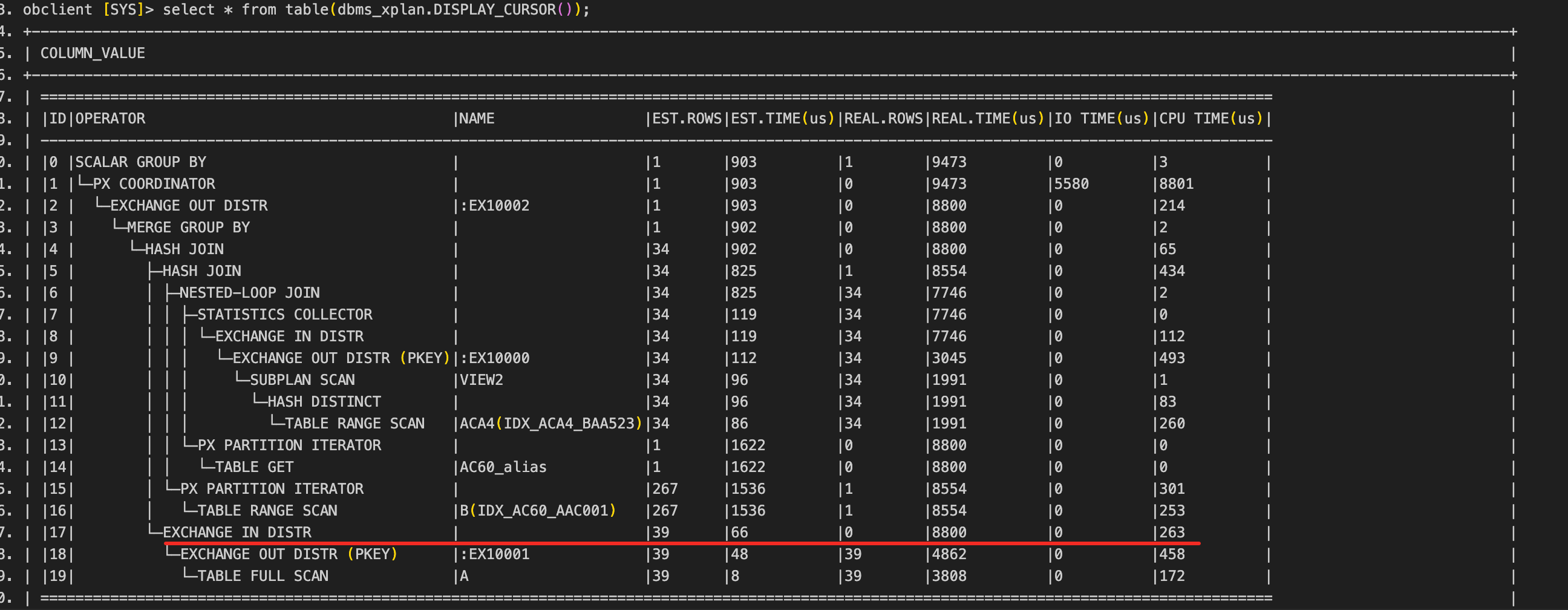The width and height of the screenshot is (1568, 610).
Task: Select the CPU time value 434
Action: click(1172, 271)
